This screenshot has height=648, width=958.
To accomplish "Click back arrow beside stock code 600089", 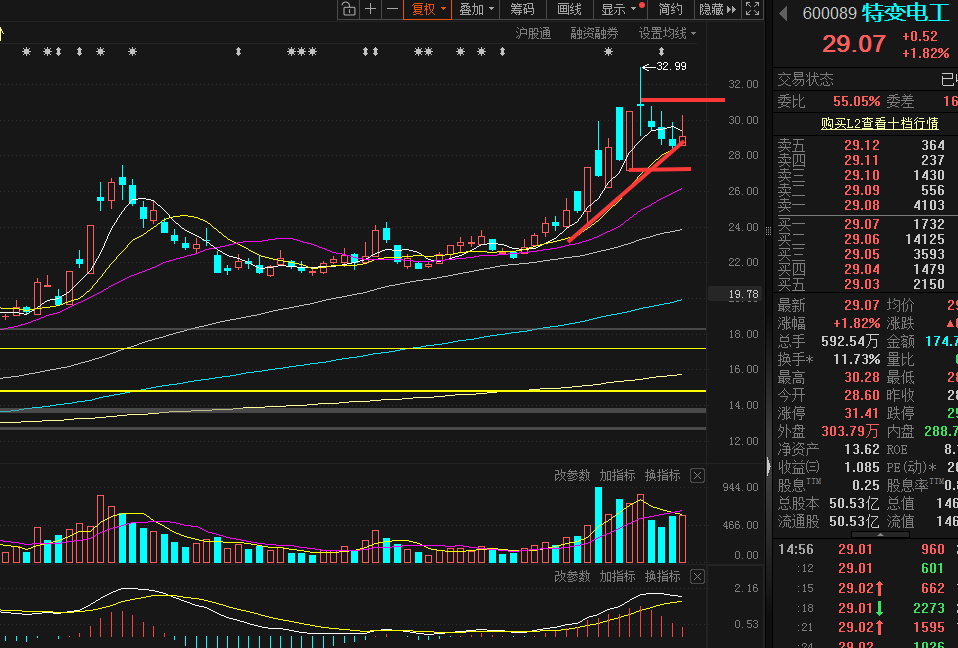I will coord(783,13).
